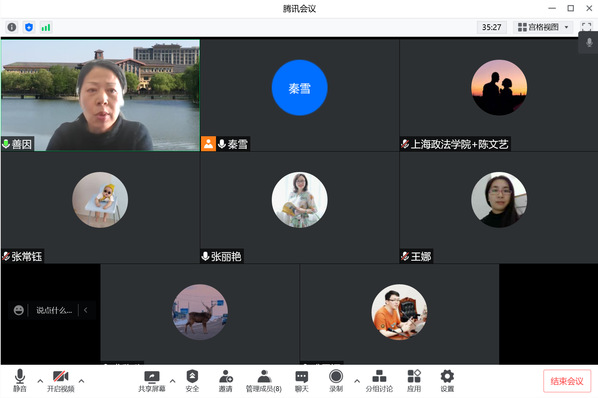
Task: Open the Apps (应用) icon
Action: coord(414,381)
